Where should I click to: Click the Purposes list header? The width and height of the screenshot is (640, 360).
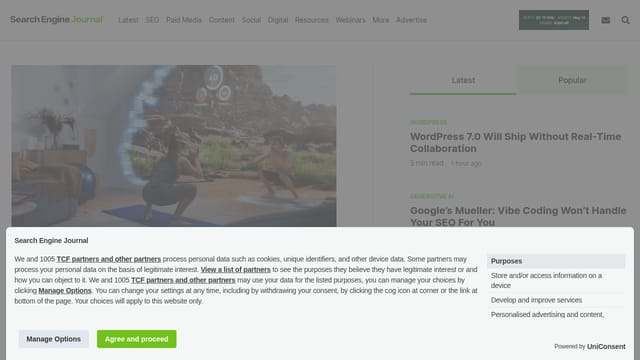pyautogui.click(x=556, y=261)
